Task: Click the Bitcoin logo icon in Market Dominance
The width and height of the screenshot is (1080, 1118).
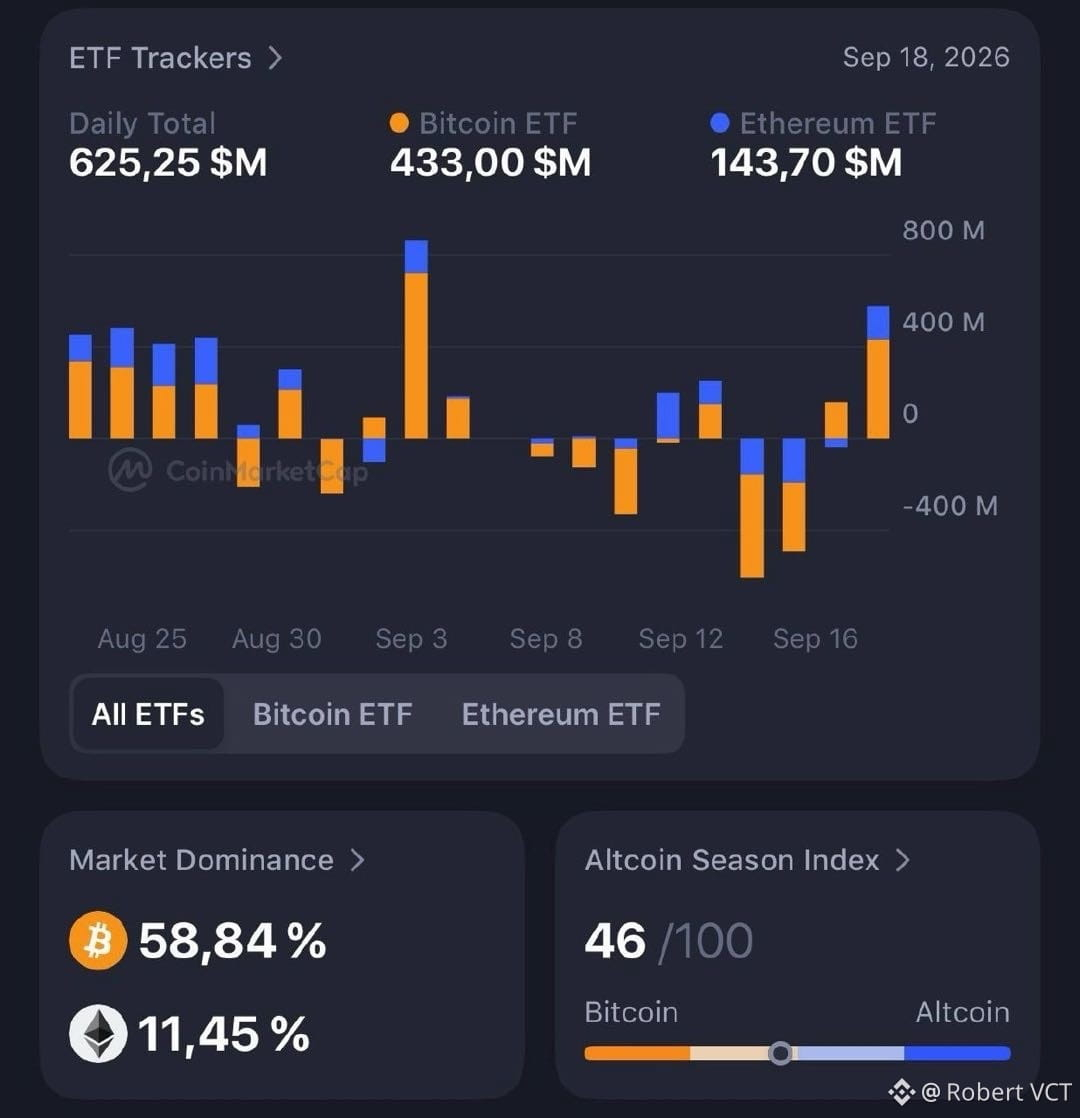Action: (98, 940)
